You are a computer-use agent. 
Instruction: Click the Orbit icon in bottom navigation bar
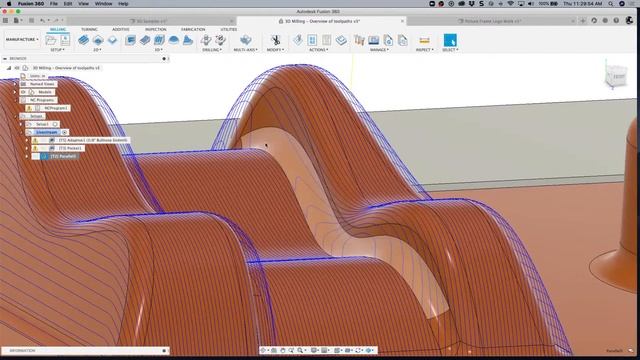pyautogui.click(x=264, y=350)
